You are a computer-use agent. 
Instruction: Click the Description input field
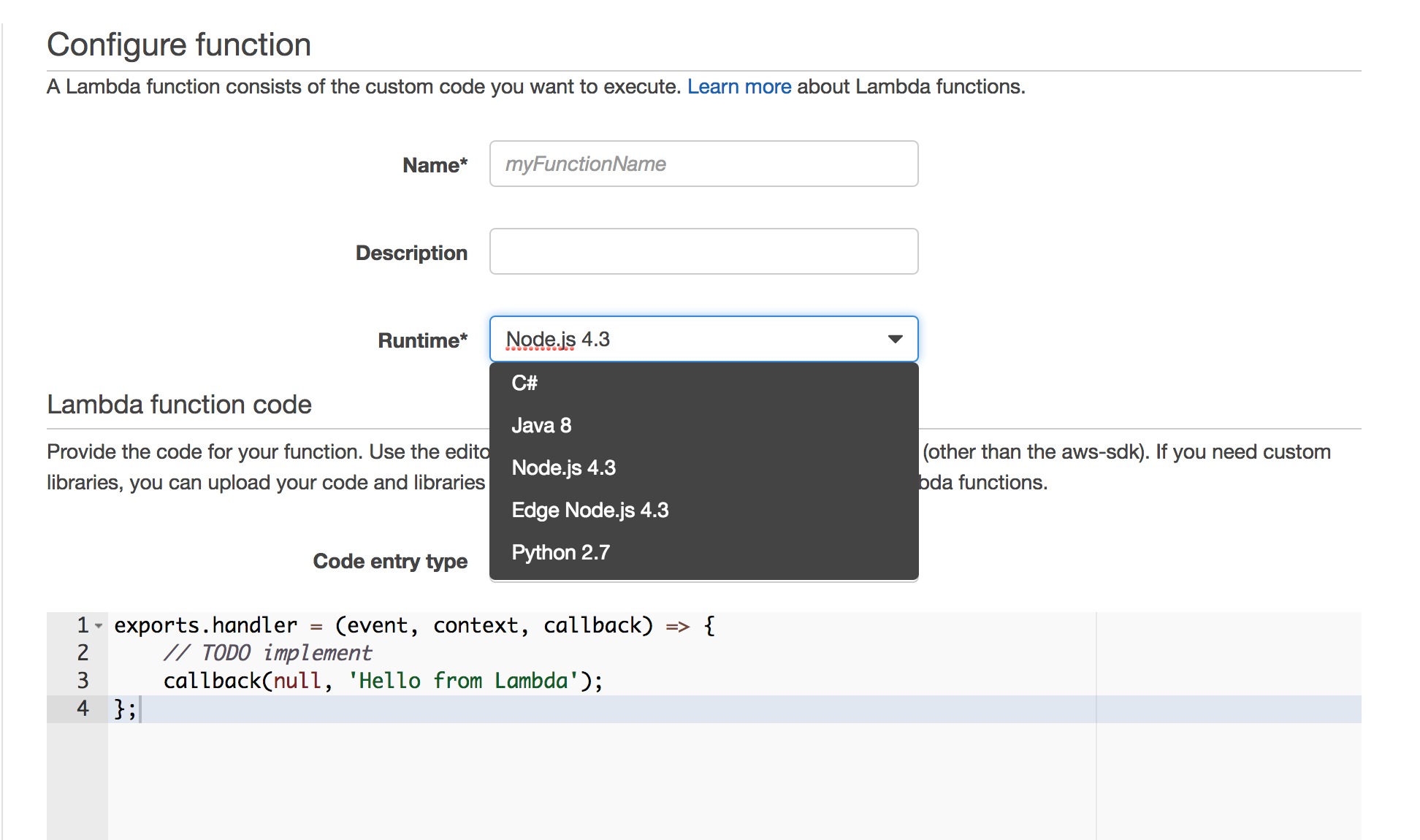pyautogui.click(x=703, y=251)
